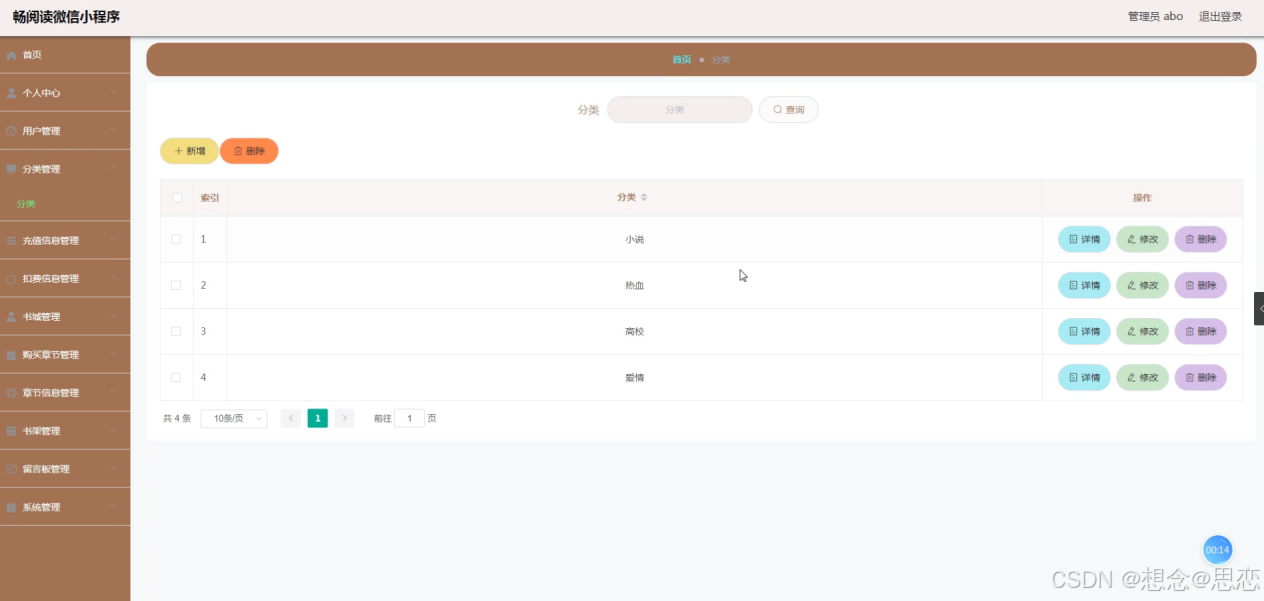Expand 扣费信息管理 using its chevron
Image resolution: width=1264 pixels, height=601 pixels.
click(113, 279)
